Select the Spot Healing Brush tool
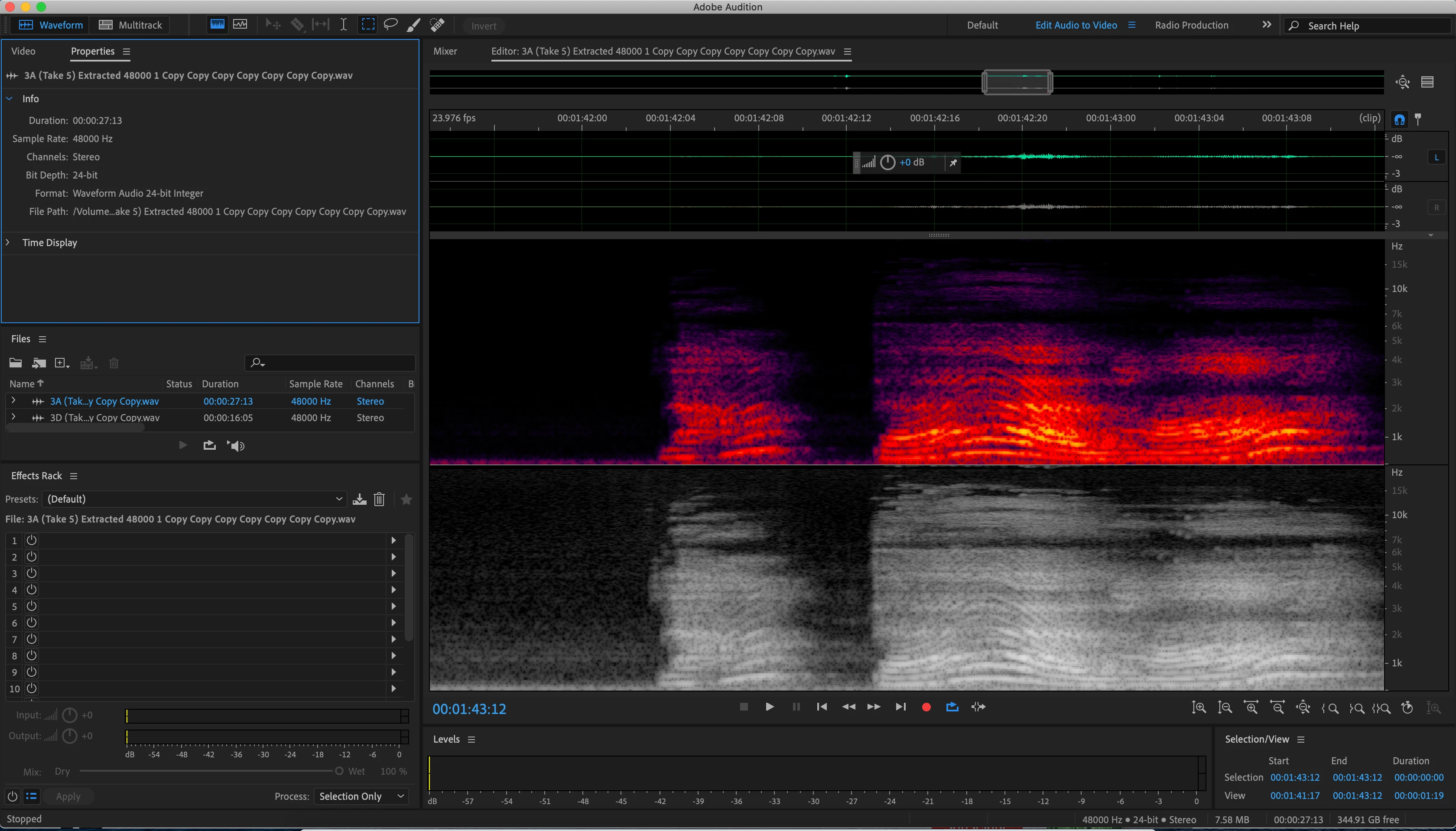Viewport: 1456px width, 831px height. pos(437,25)
